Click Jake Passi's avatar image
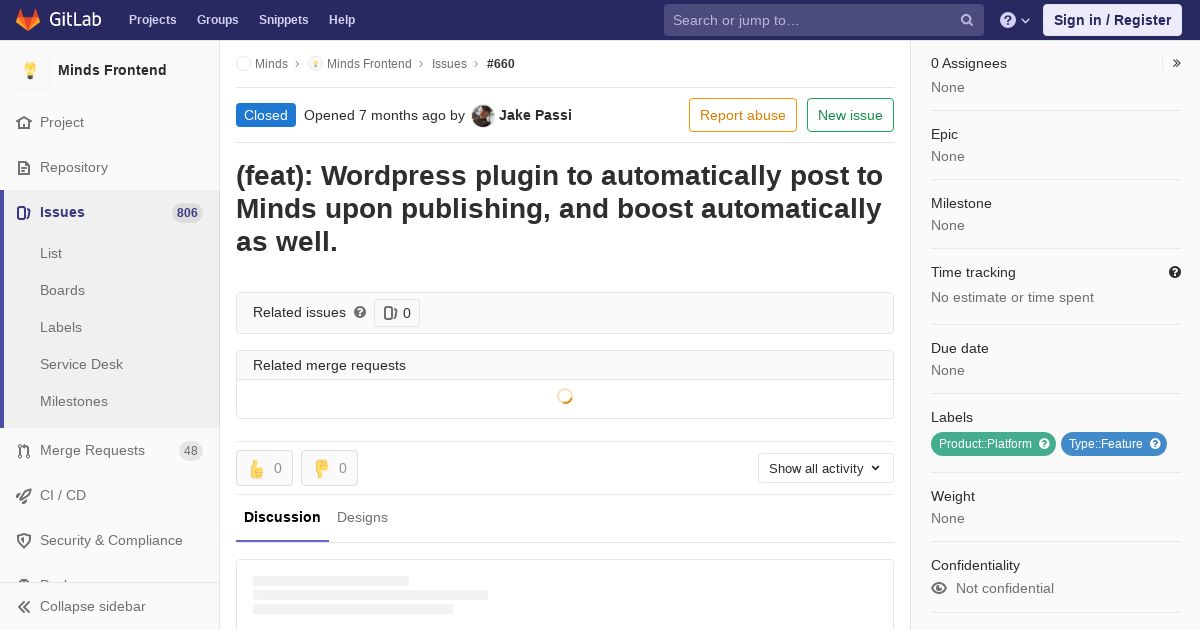Viewport: 1200px width, 630px height. (483, 116)
